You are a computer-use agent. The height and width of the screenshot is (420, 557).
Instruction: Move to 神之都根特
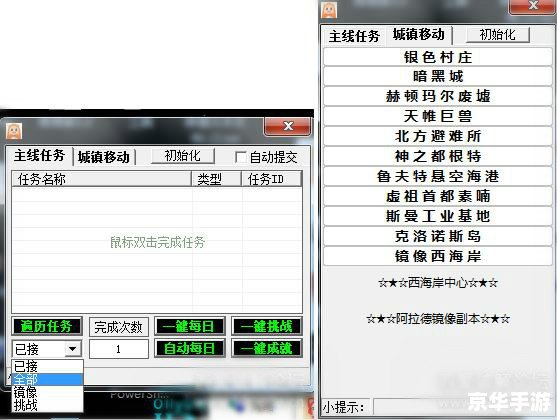pyautogui.click(x=438, y=156)
